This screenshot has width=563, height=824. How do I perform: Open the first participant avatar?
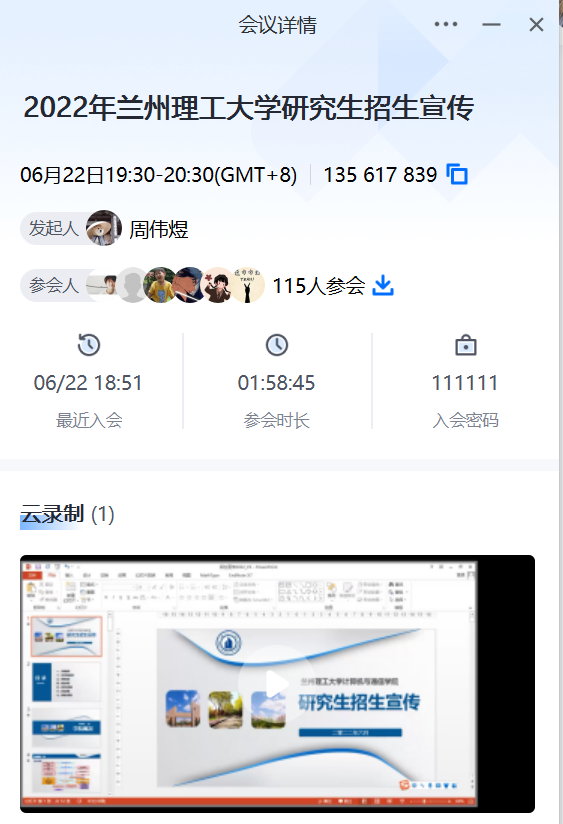point(103,285)
